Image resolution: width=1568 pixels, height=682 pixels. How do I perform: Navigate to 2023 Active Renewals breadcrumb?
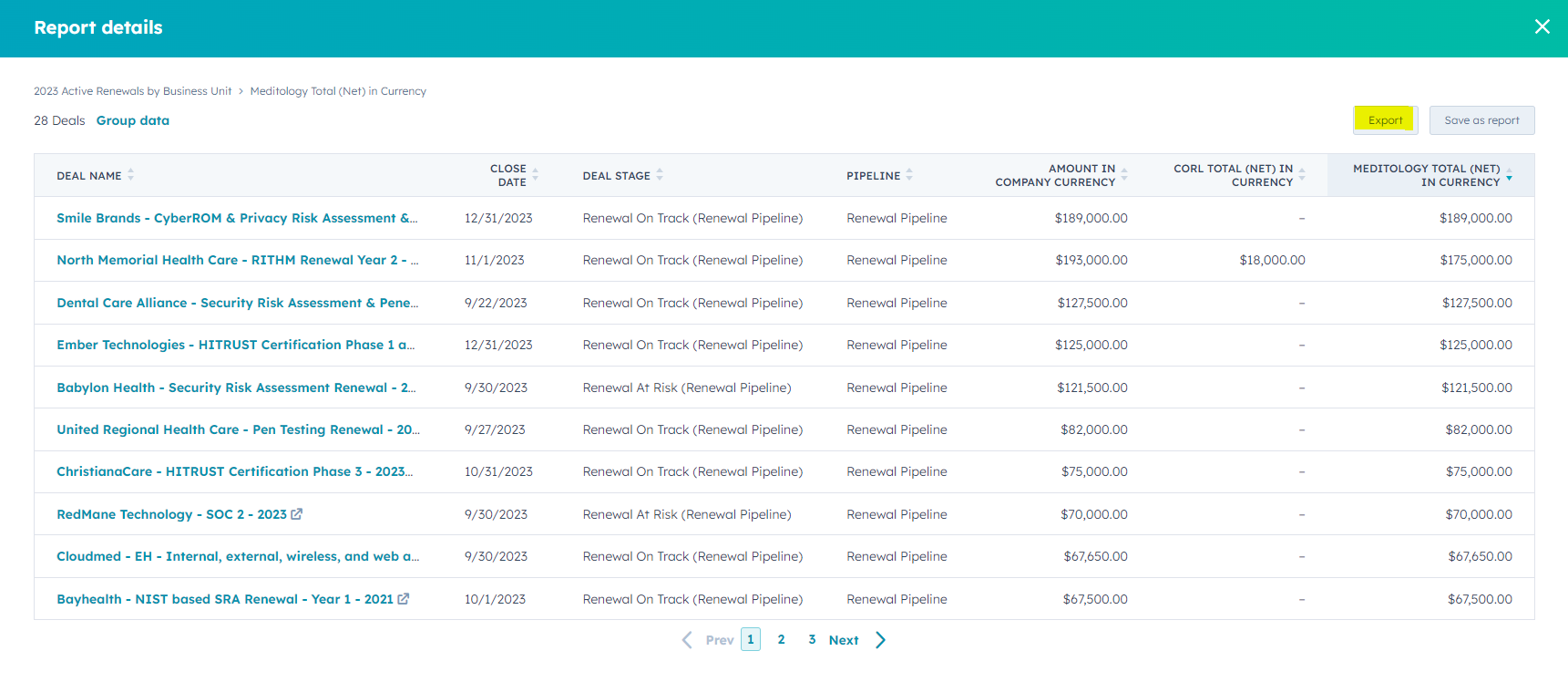tap(133, 91)
